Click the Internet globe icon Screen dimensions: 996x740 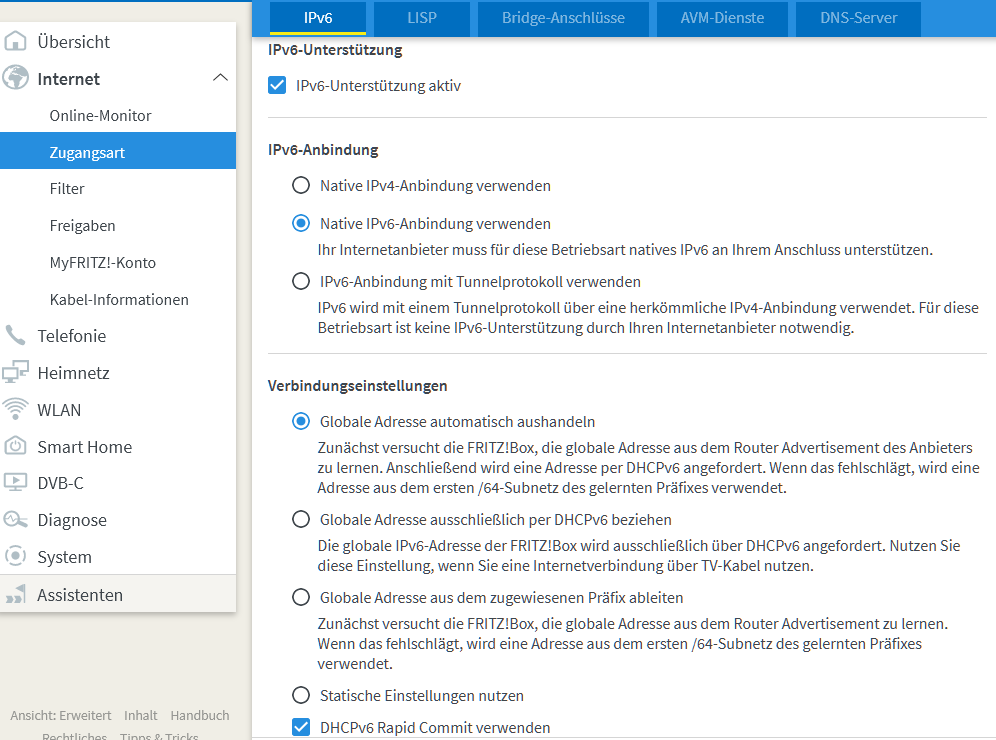point(15,78)
